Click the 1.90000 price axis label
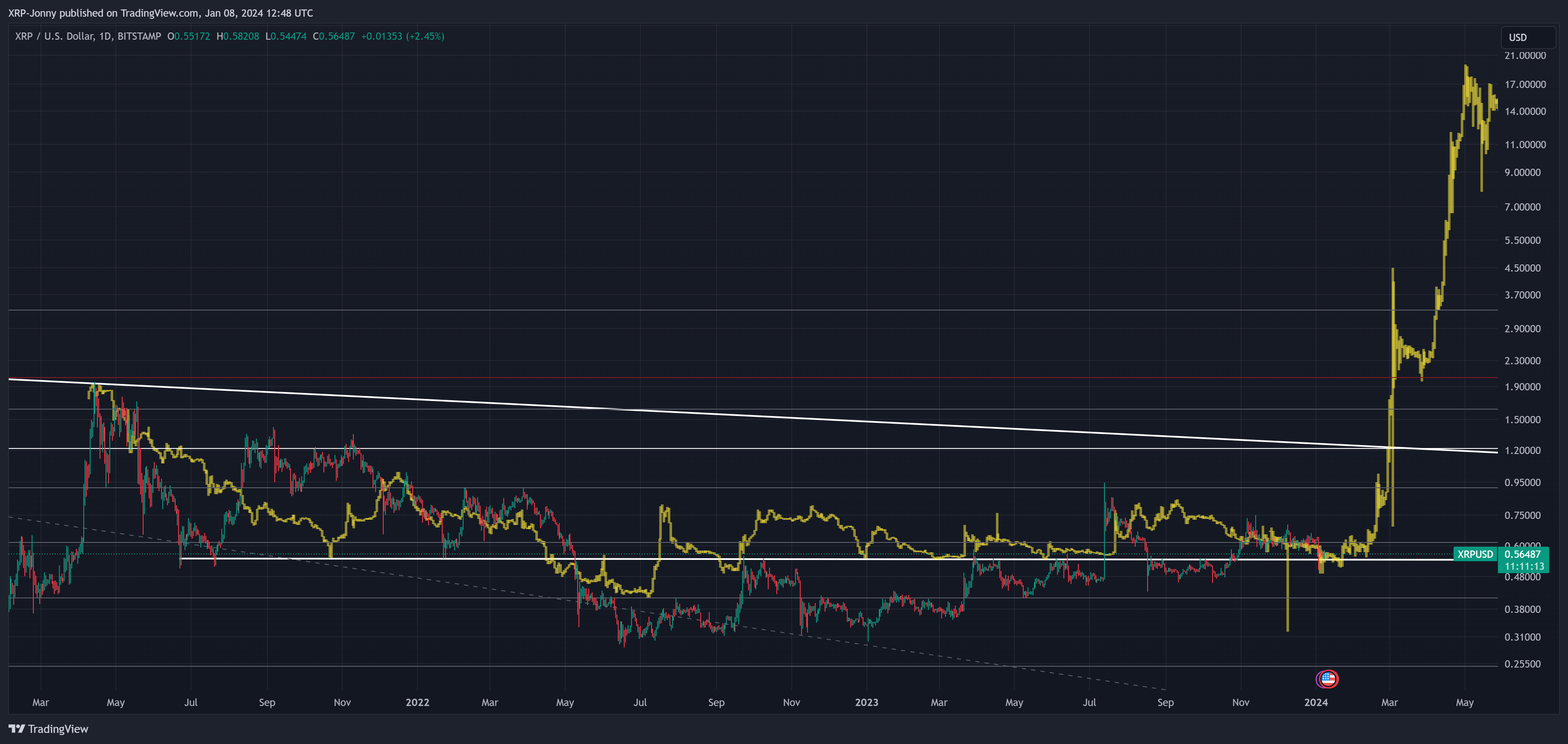 [x=1522, y=387]
